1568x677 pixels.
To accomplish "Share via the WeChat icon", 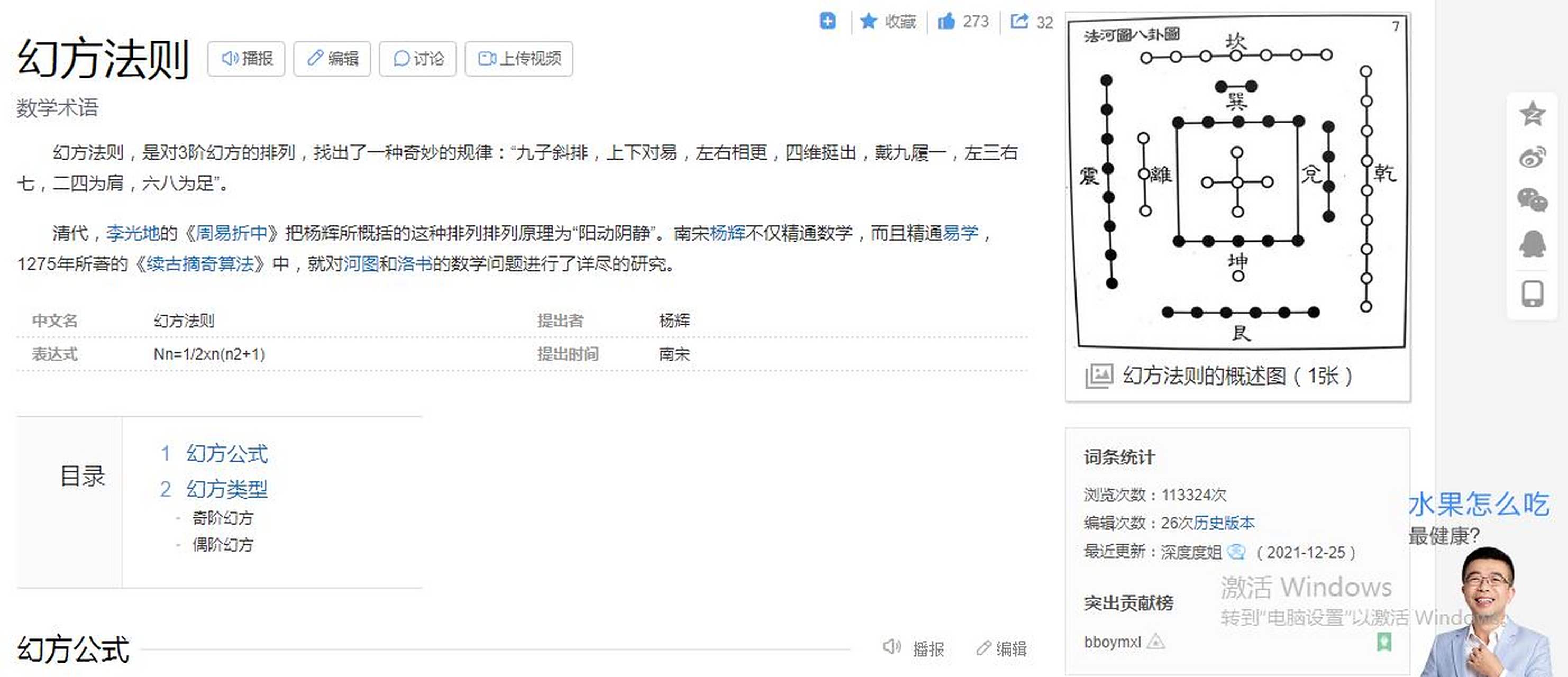I will (1533, 199).
